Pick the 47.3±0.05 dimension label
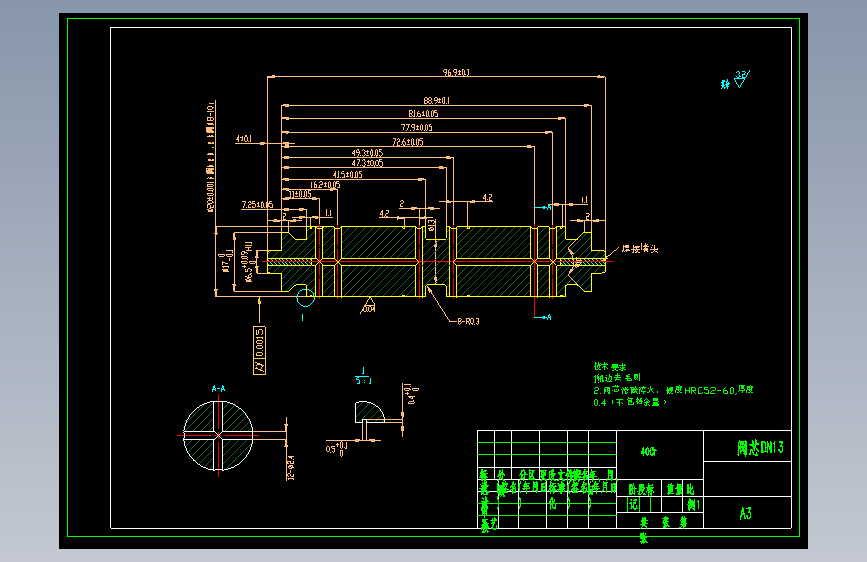This screenshot has width=867, height=562. tap(367, 163)
